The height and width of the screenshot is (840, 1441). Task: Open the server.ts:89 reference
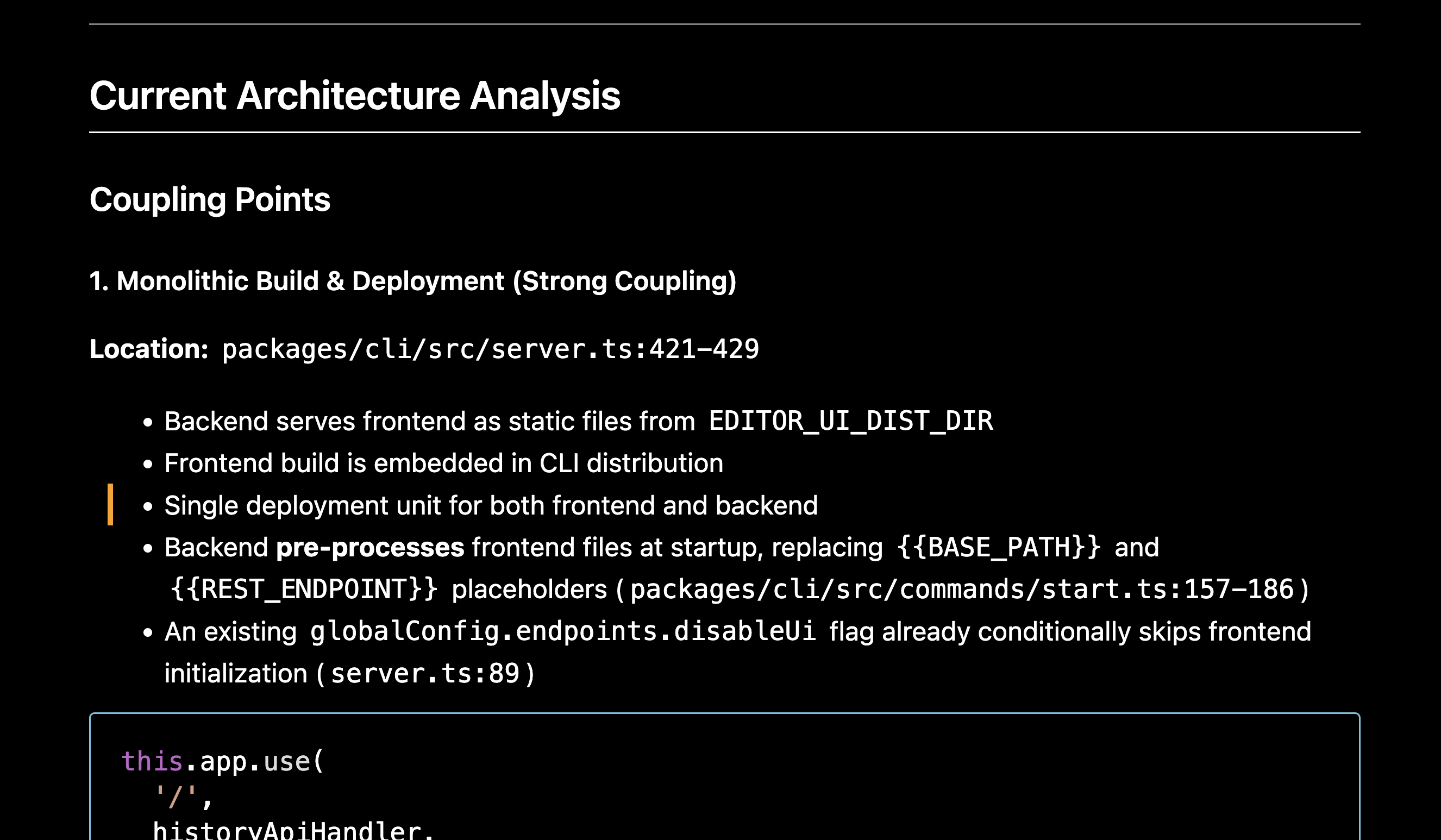[425, 674]
